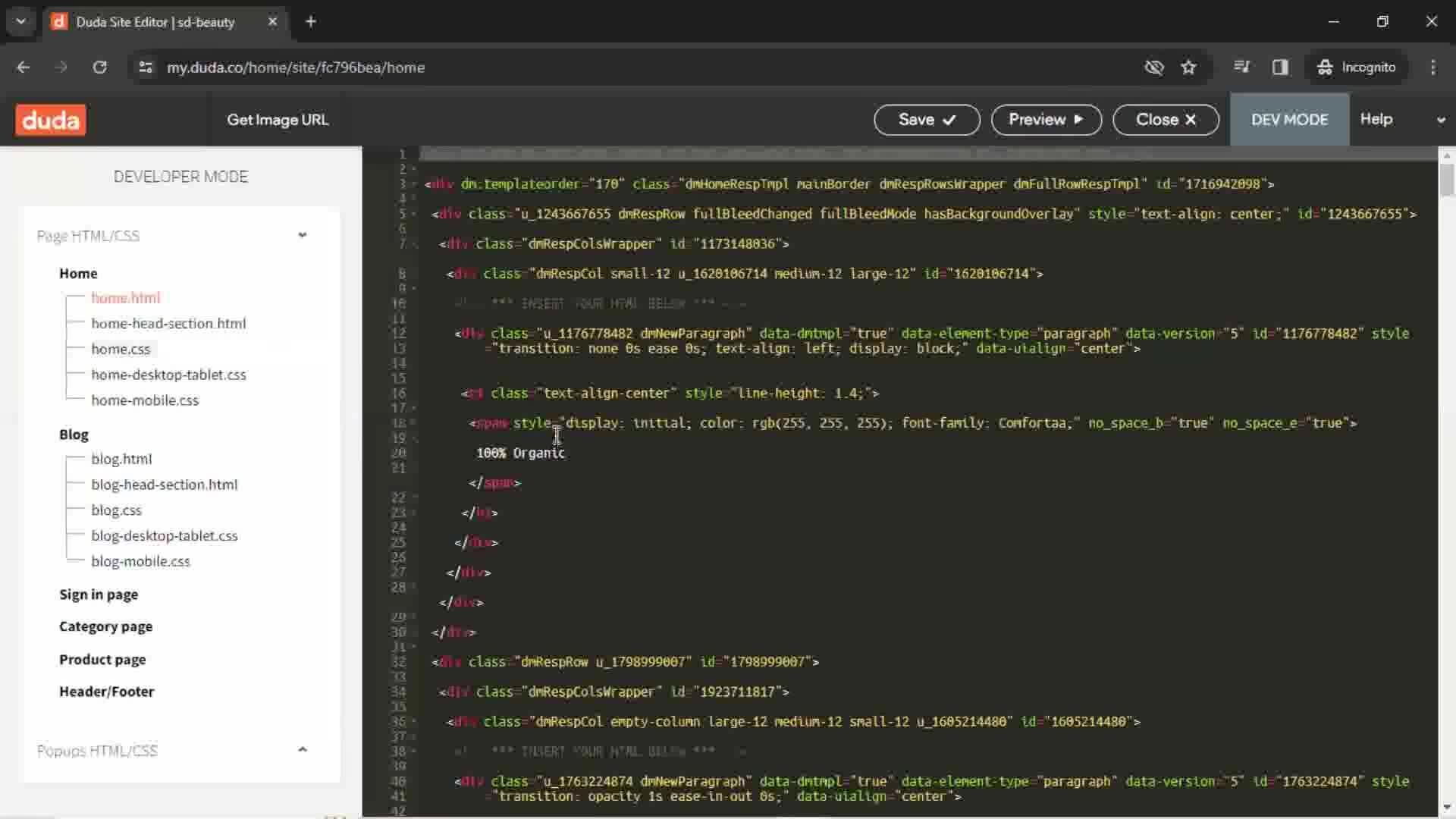Open blog-mobile.css file

pyautogui.click(x=140, y=561)
